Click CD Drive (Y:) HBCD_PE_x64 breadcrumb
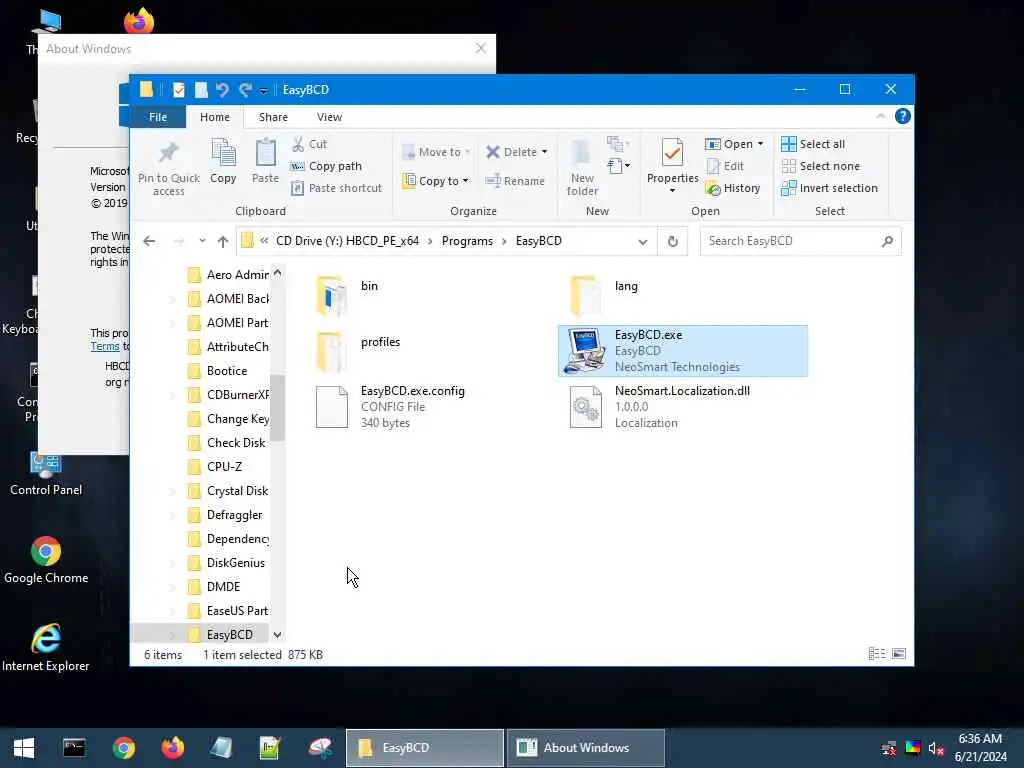The image size is (1024, 768). [x=347, y=241]
